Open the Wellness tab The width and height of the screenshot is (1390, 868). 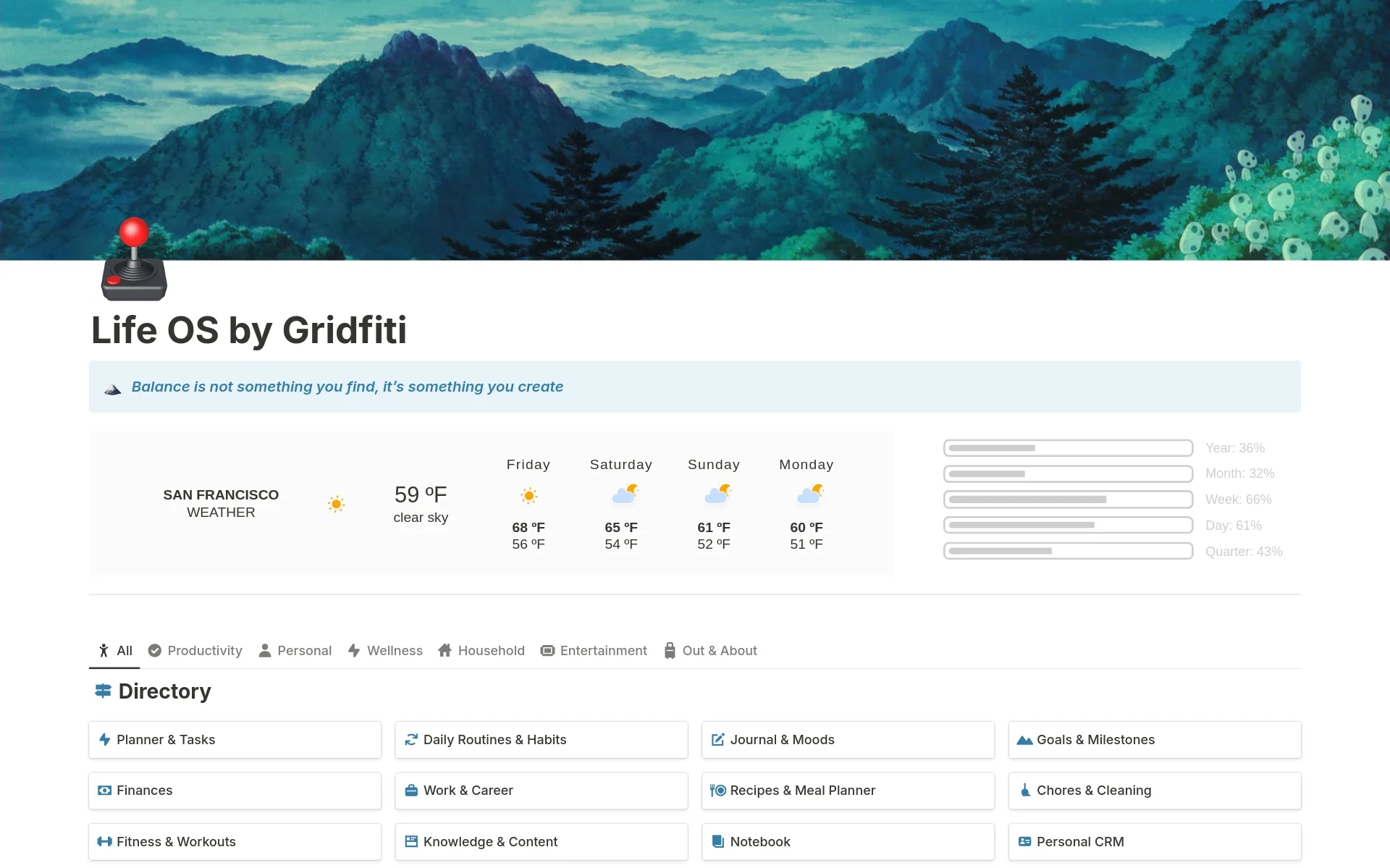[x=385, y=651]
